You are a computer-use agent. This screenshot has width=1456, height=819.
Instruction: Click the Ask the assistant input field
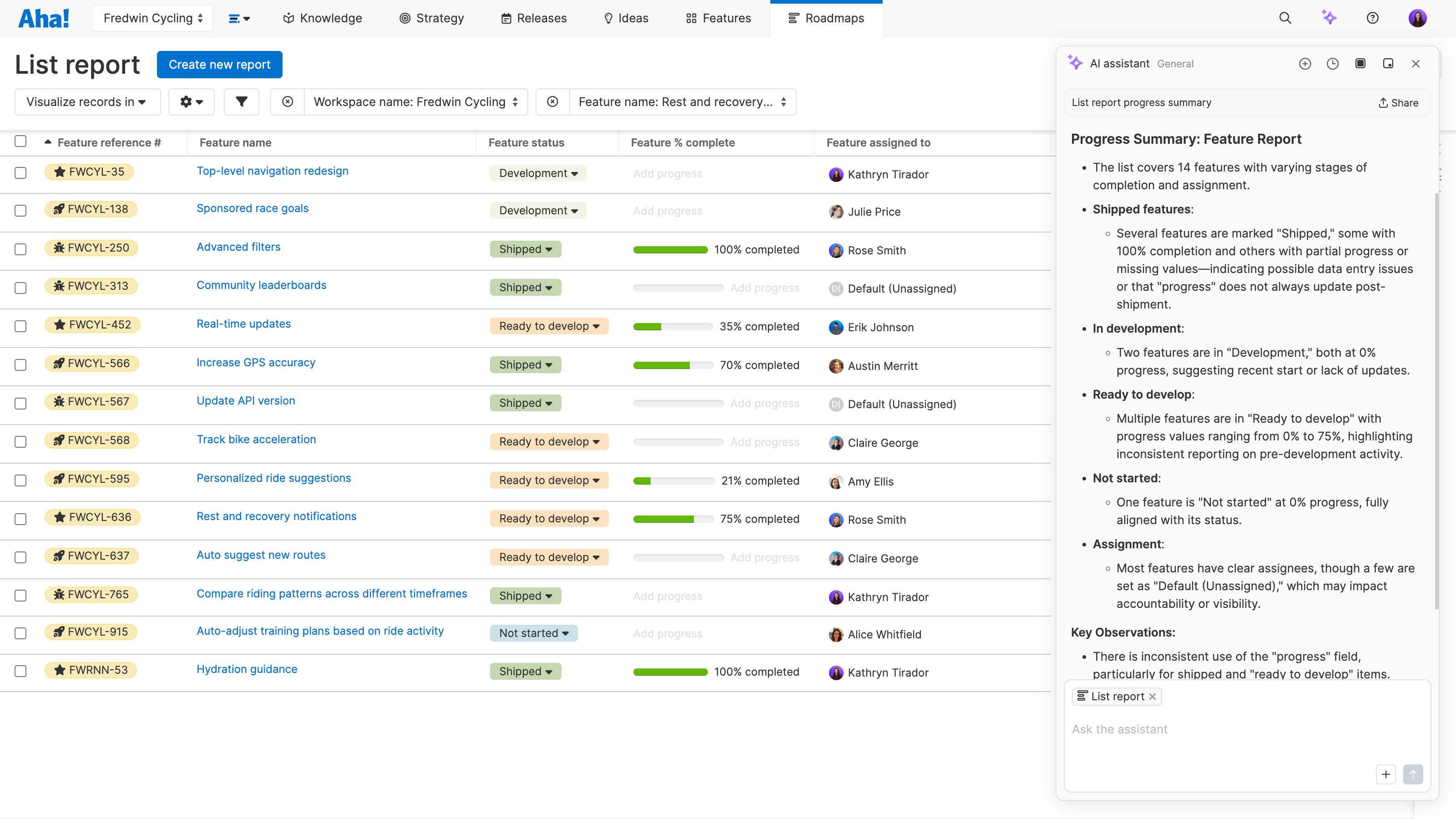(x=1187, y=729)
